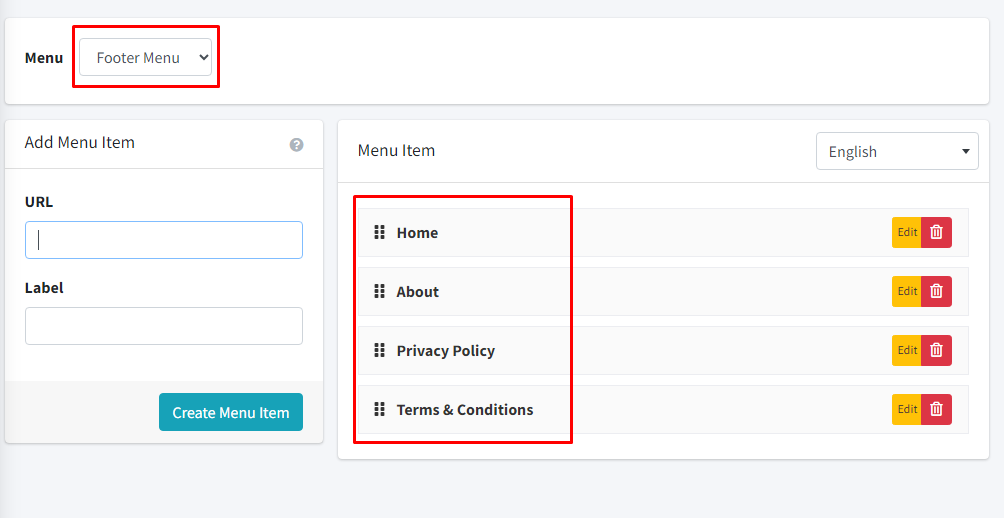Edit the Home menu item

(x=907, y=233)
